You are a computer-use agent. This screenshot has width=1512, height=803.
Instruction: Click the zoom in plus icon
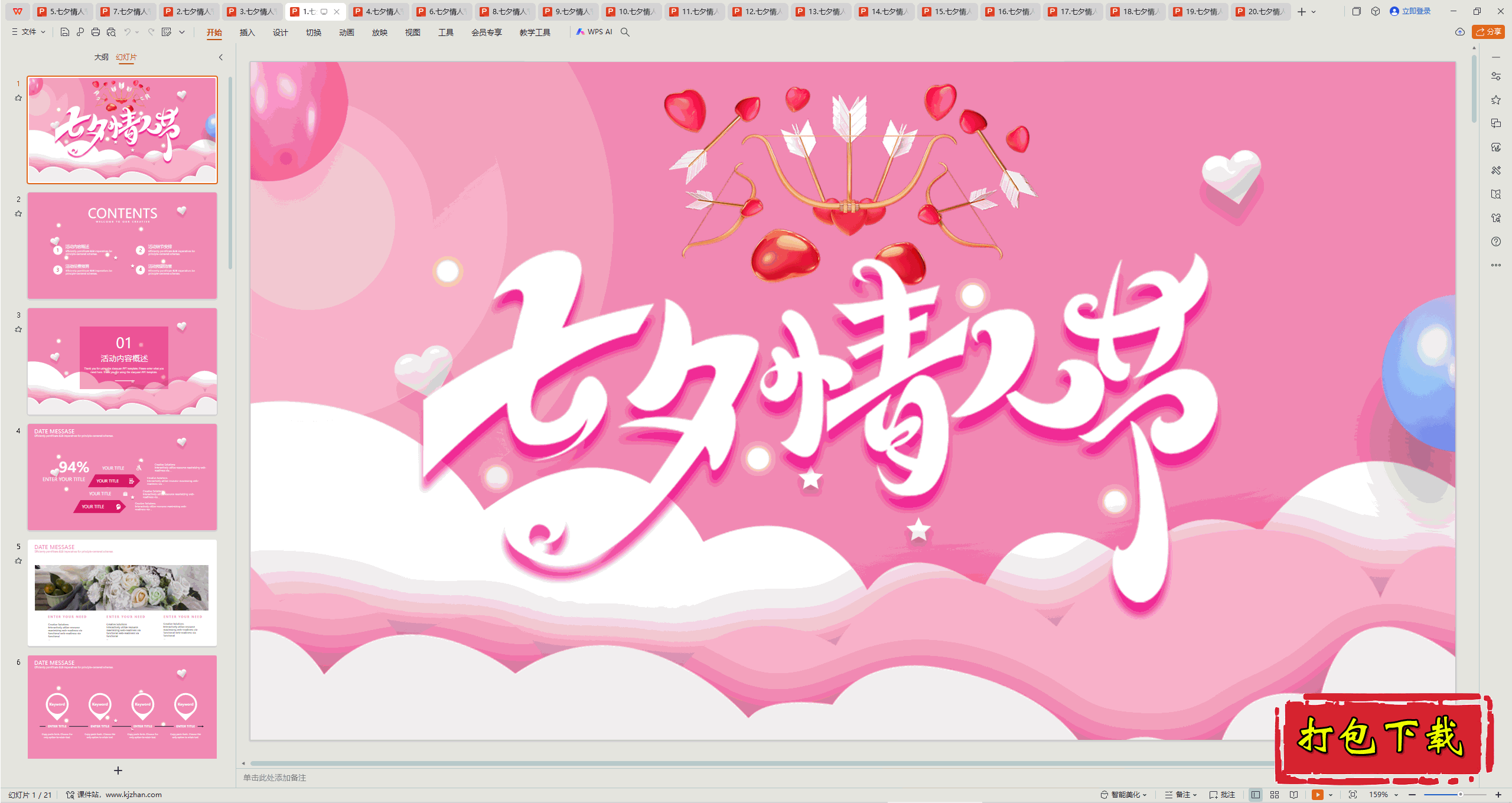[x=1498, y=795]
